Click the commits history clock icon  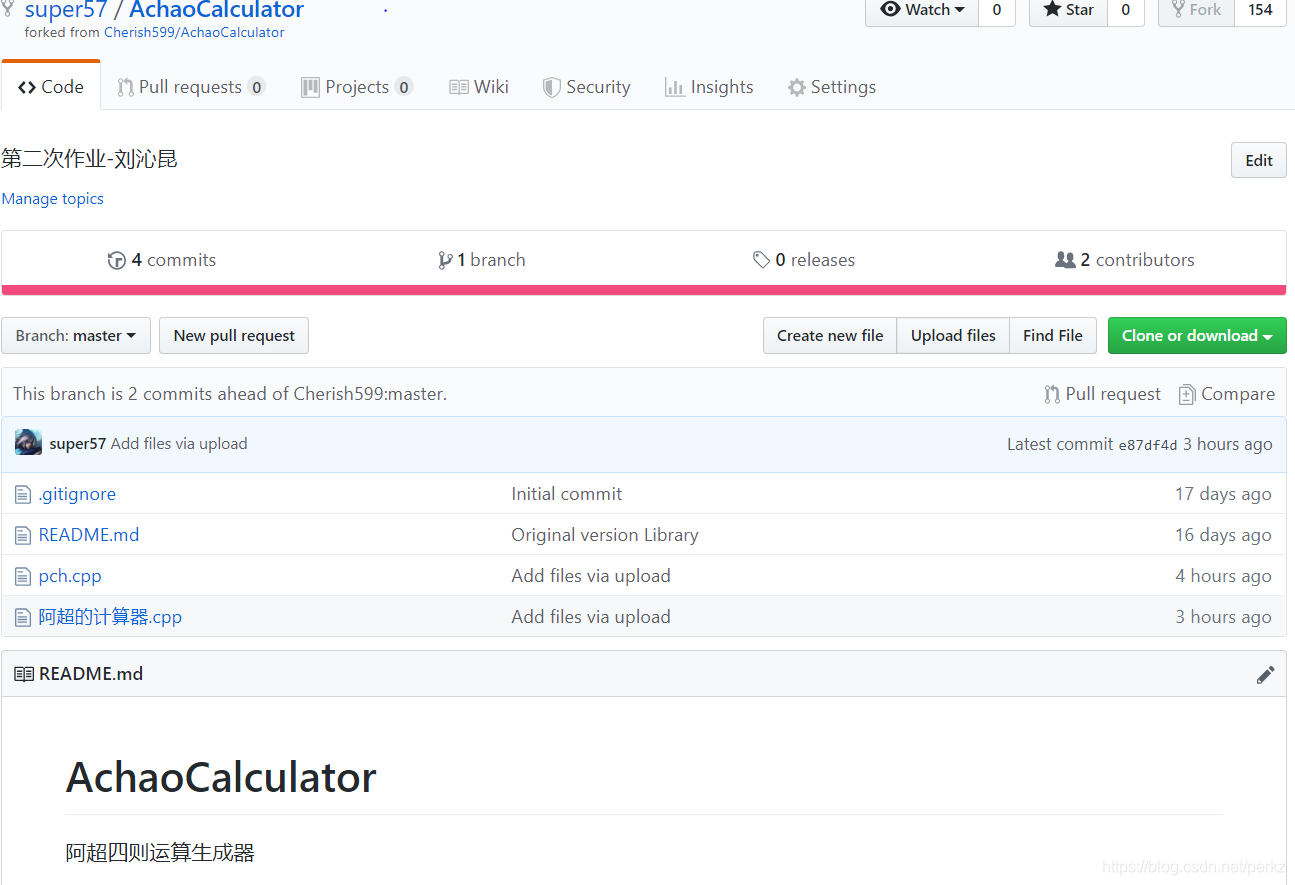(x=117, y=260)
